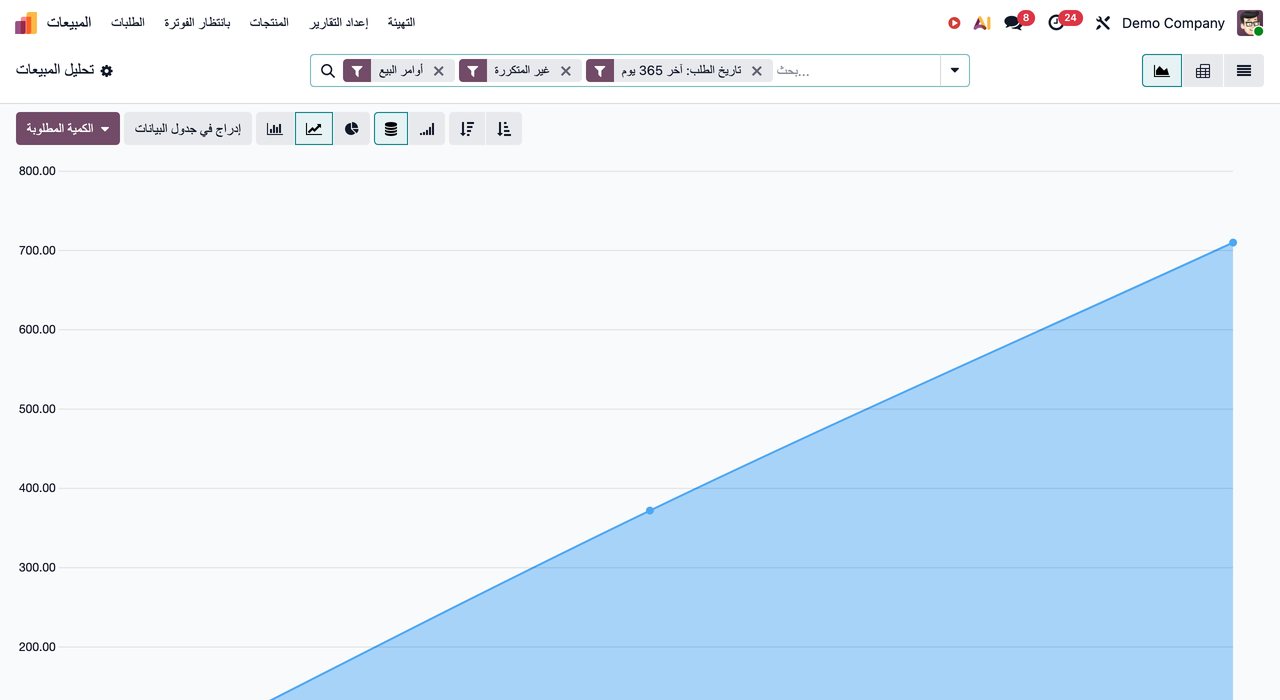
Task: Open the بانتظار الفوترة menu
Action: [197, 23]
